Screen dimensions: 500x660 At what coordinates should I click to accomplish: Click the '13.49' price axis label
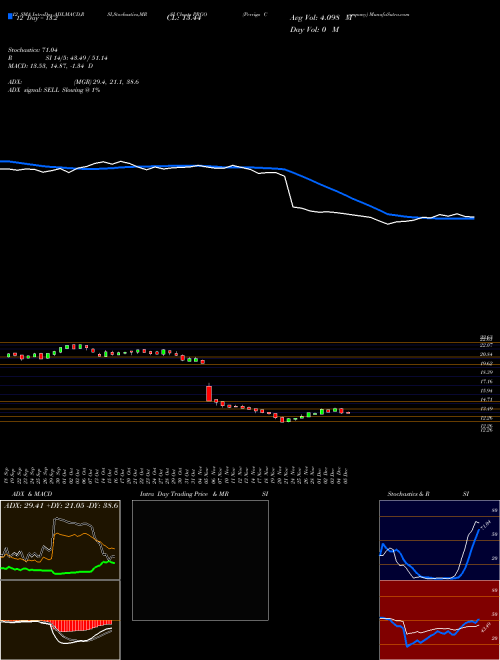tap(487, 409)
